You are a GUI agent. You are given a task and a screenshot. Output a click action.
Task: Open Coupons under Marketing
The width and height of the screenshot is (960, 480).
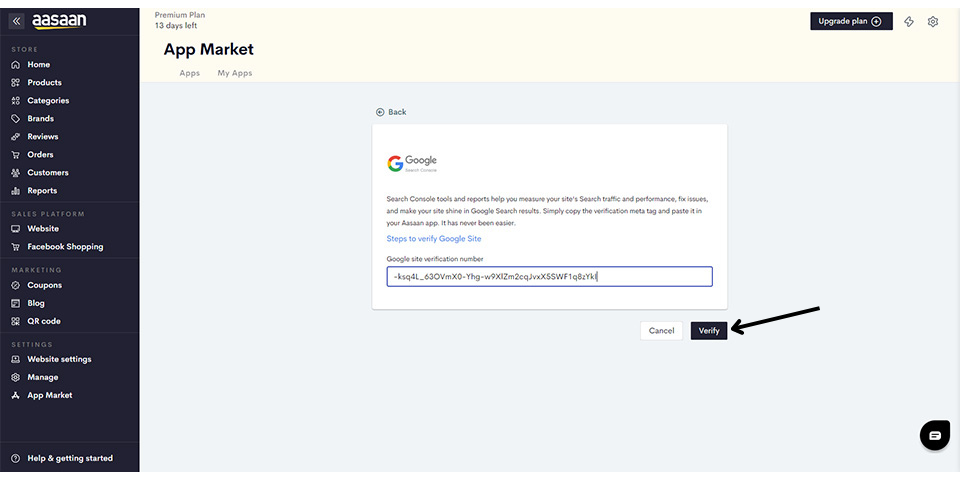[x=45, y=285]
